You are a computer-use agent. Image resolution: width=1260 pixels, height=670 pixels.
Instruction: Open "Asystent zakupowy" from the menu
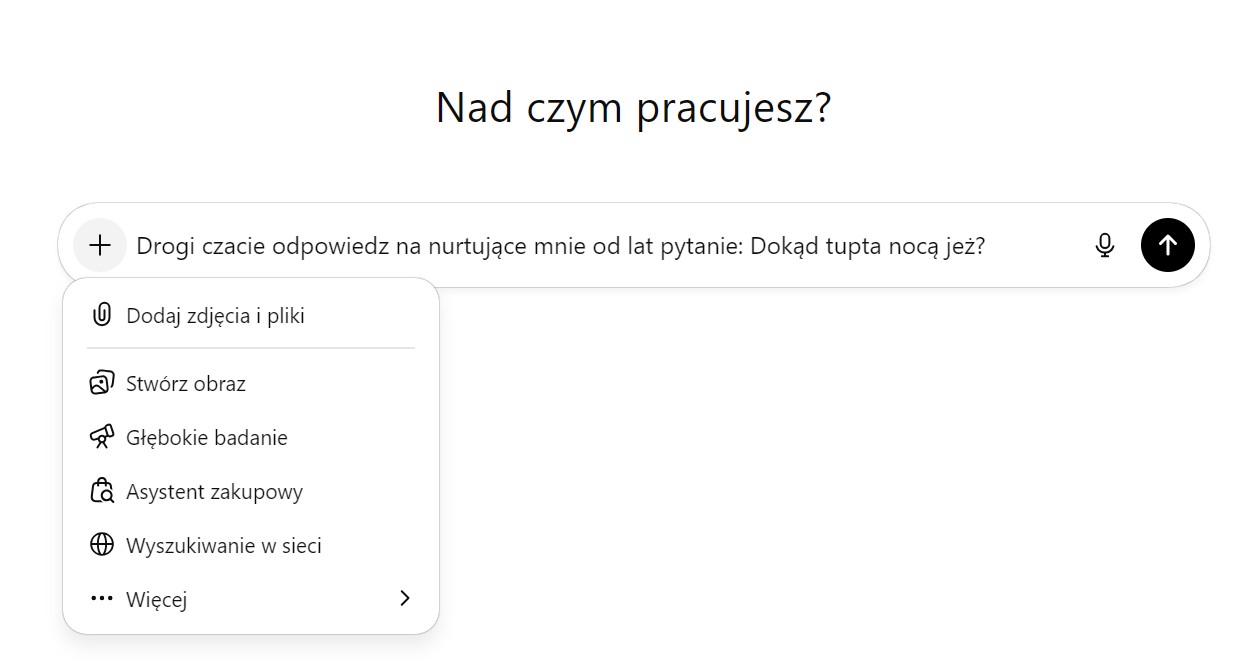coord(214,492)
